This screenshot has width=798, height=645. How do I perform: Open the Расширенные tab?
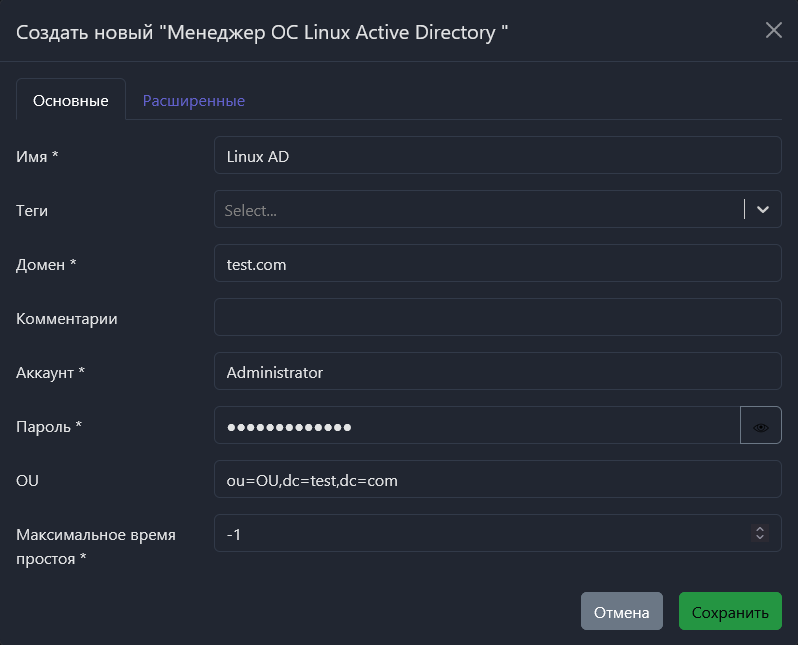tap(193, 101)
